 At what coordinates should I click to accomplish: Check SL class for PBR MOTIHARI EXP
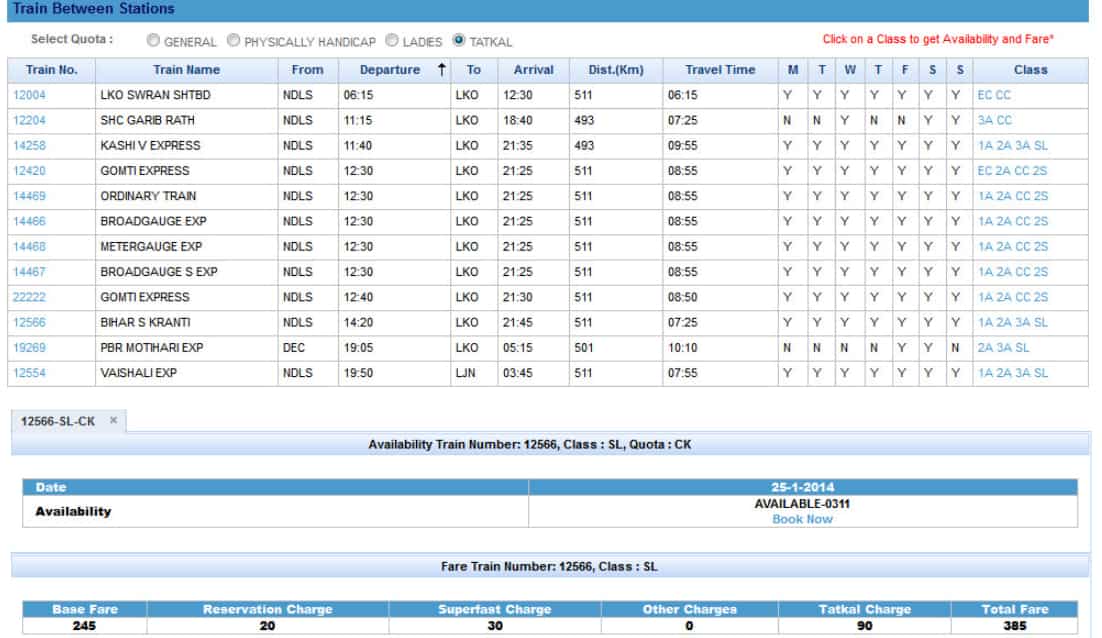1023,348
